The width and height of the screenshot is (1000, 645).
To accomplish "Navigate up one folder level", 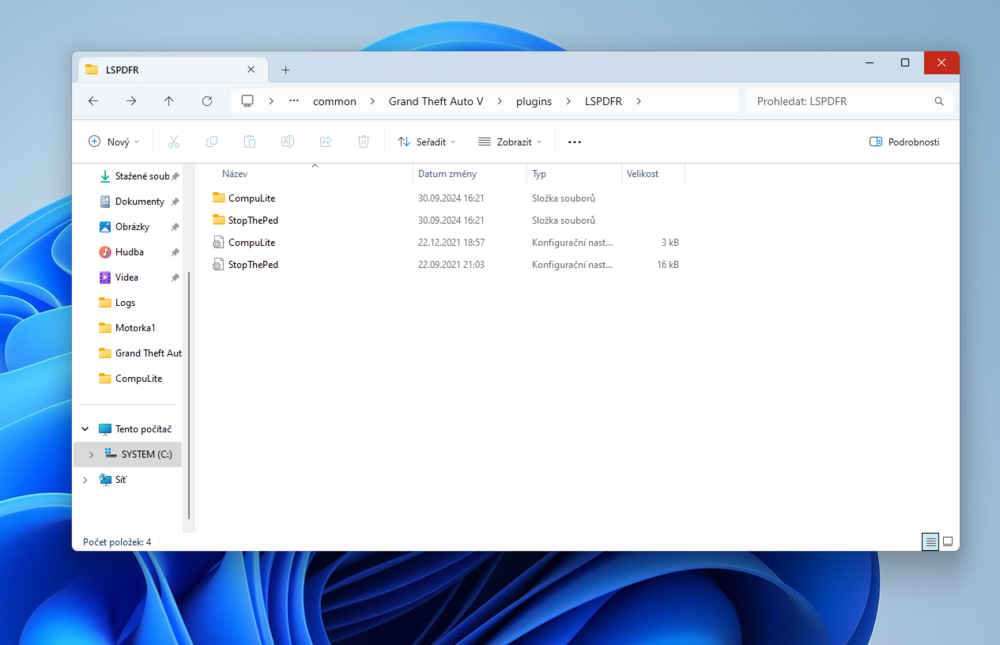I will (168, 100).
